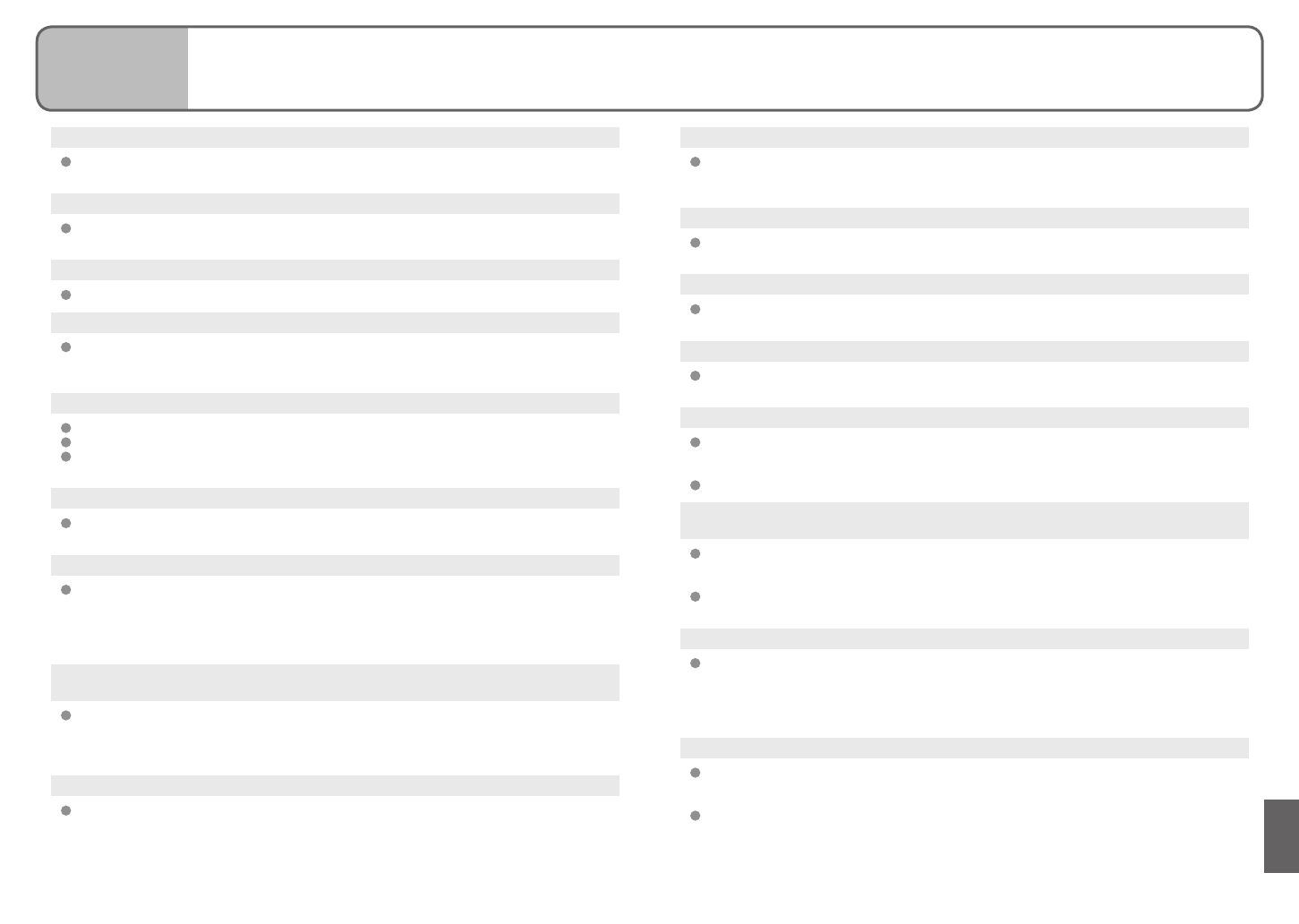Click the gray square in the header box

tap(113, 69)
